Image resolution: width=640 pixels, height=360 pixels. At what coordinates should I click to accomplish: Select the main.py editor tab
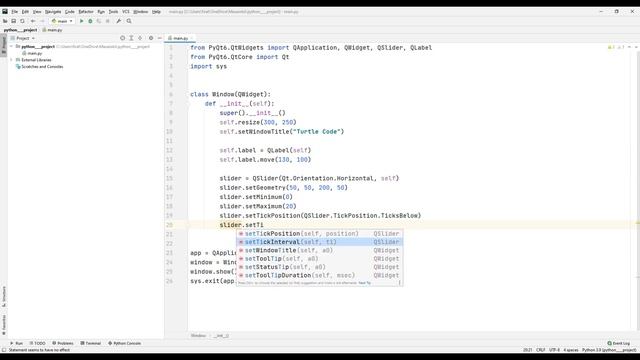pos(180,38)
